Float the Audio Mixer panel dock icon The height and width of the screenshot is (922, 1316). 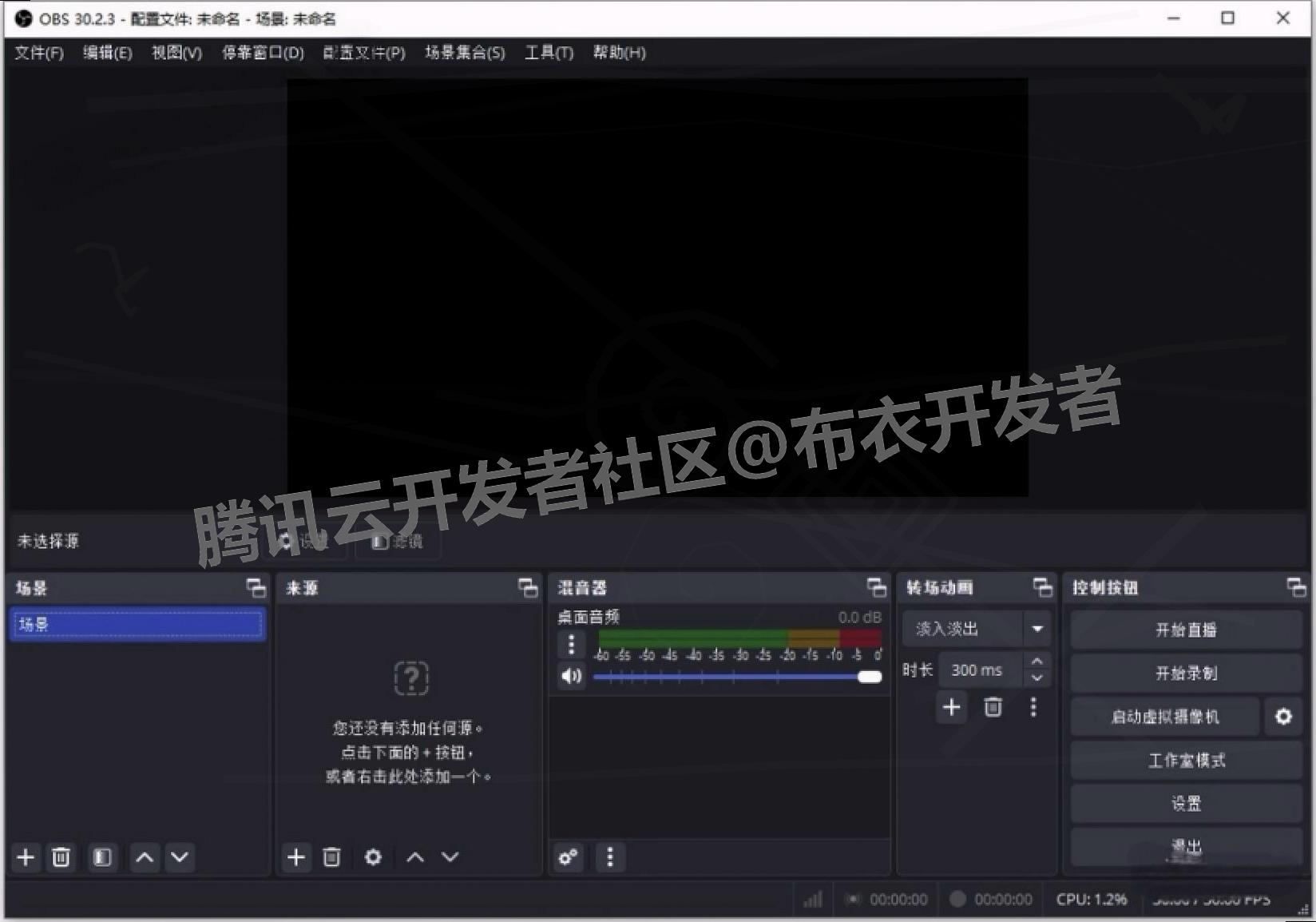pos(877,588)
